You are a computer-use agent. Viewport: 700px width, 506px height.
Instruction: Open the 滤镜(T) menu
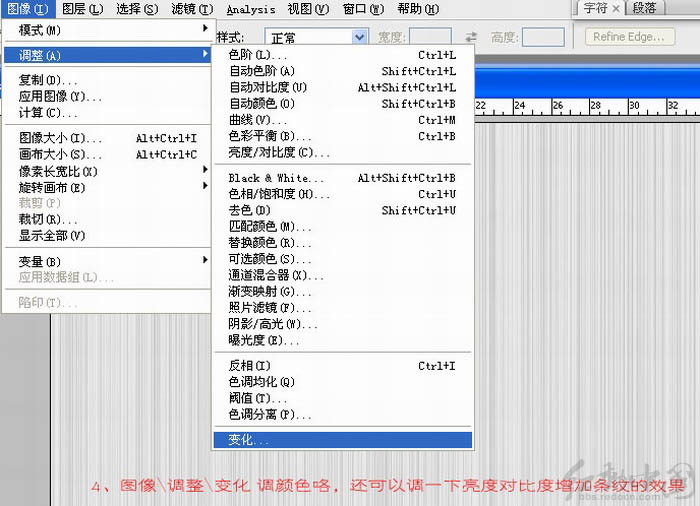[x=192, y=8]
